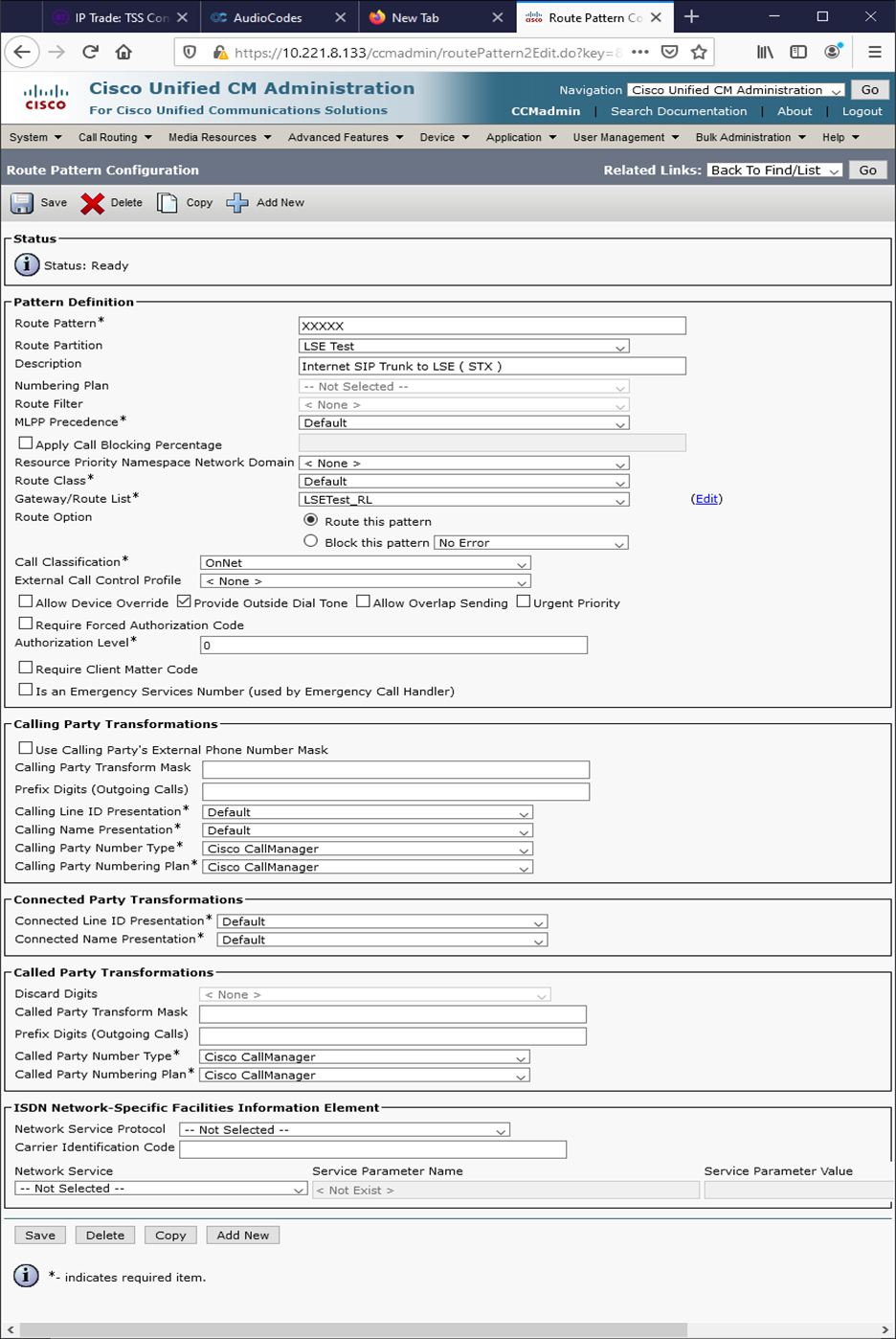
Task: Click the horizontal scrollbar at the bottom
Action: (352, 1329)
